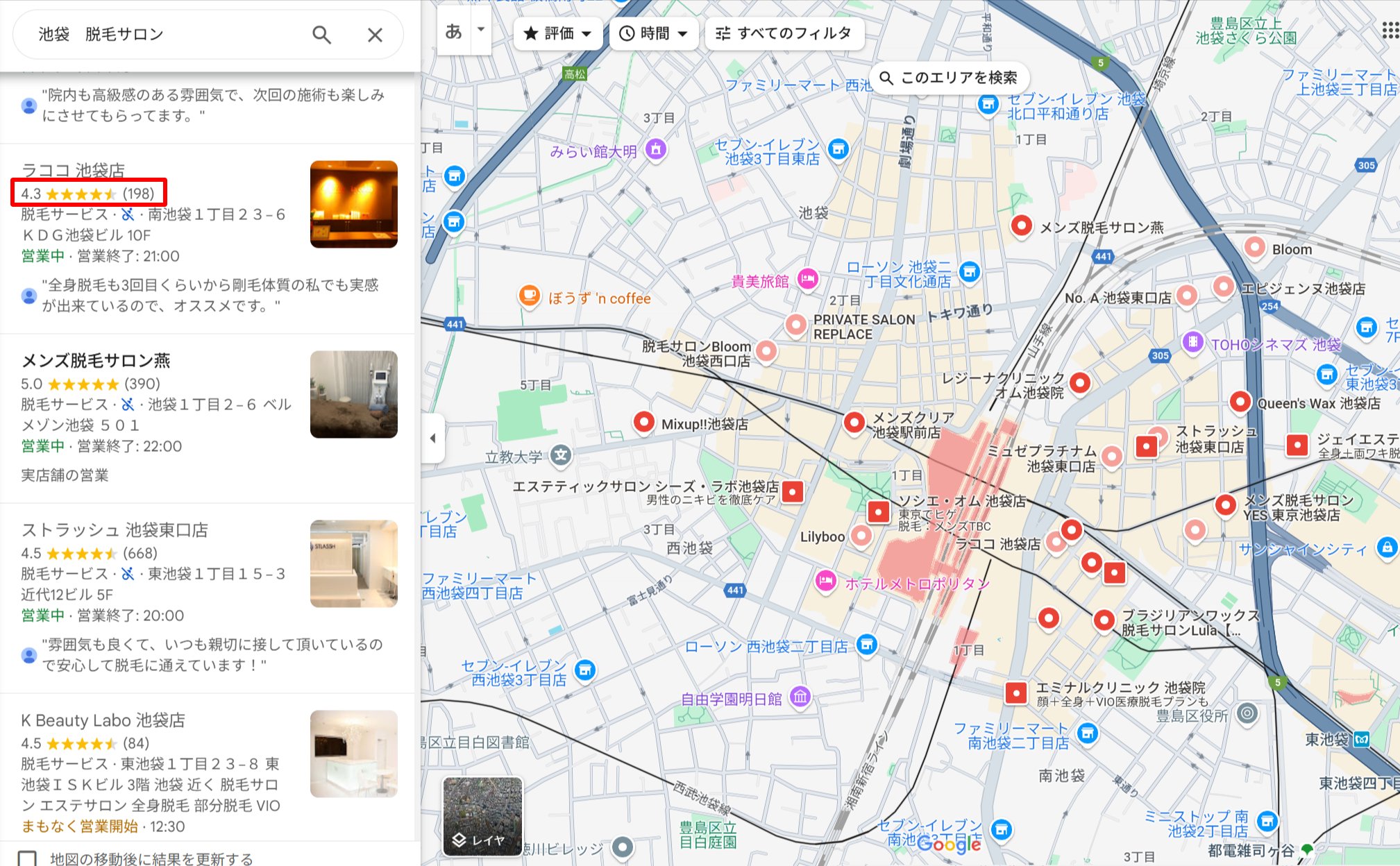Image resolution: width=1400 pixels, height=866 pixels.
Task: Click the Lilyboo map pin
Action: (x=861, y=536)
